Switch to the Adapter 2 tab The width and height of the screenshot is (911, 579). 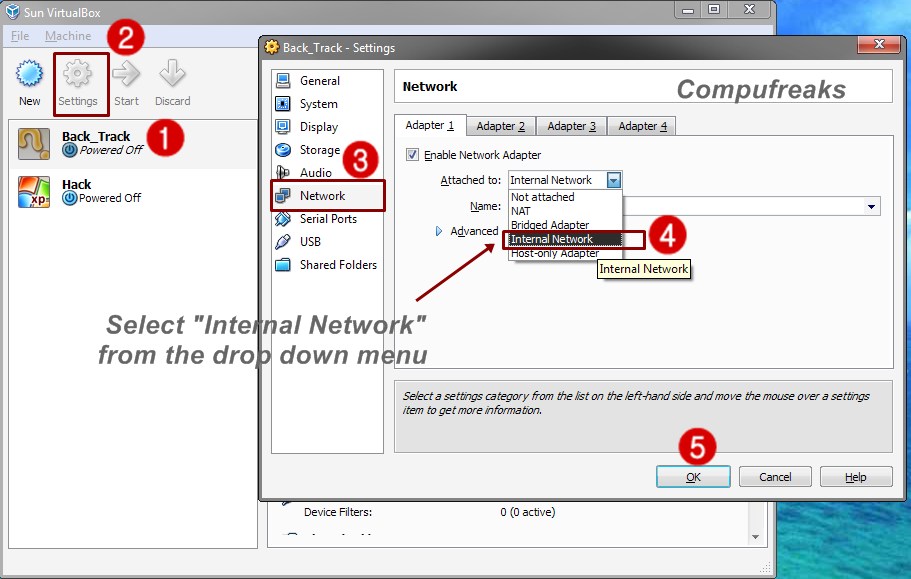(500, 125)
